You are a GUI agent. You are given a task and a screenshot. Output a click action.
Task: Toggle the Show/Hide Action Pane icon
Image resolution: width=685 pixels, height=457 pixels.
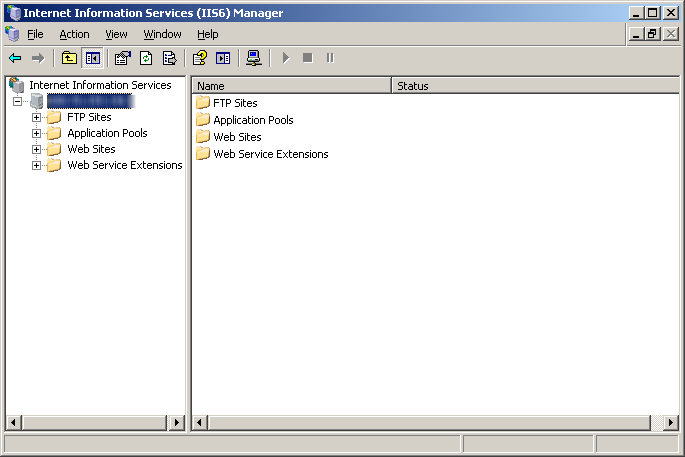[x=223, y=58]
